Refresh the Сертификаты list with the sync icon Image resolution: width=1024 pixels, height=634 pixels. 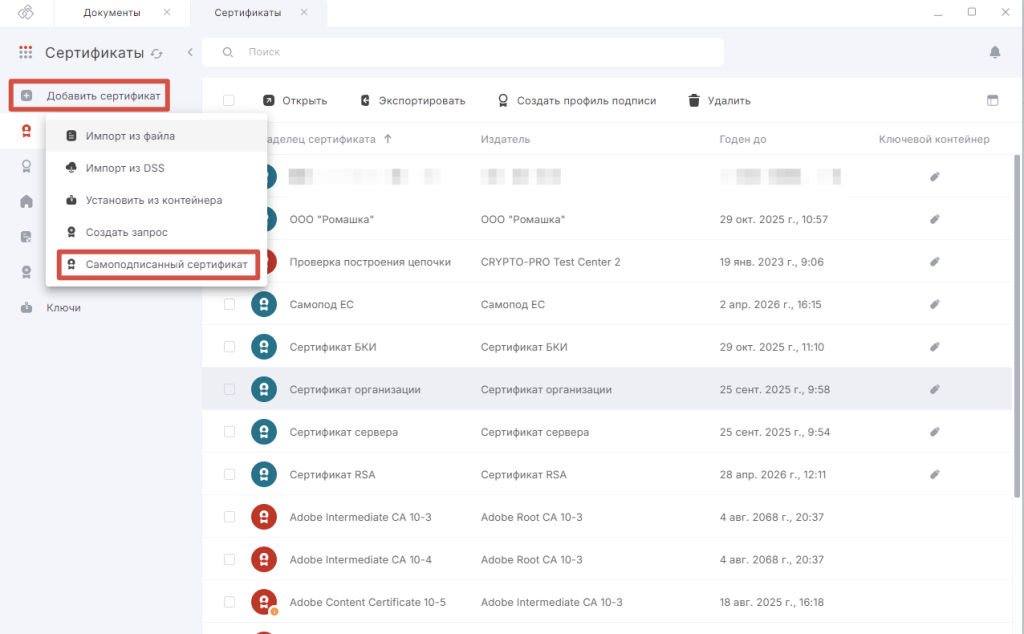[157, 54]
